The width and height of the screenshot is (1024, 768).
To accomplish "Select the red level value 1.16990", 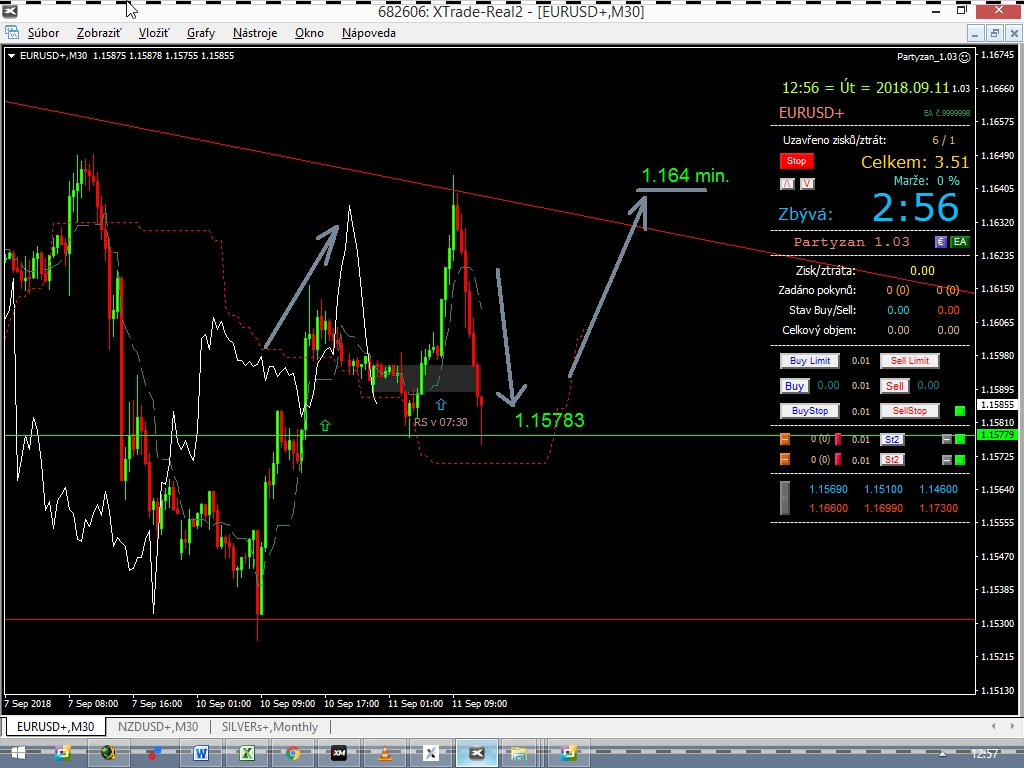I will [x=884, y=508].
